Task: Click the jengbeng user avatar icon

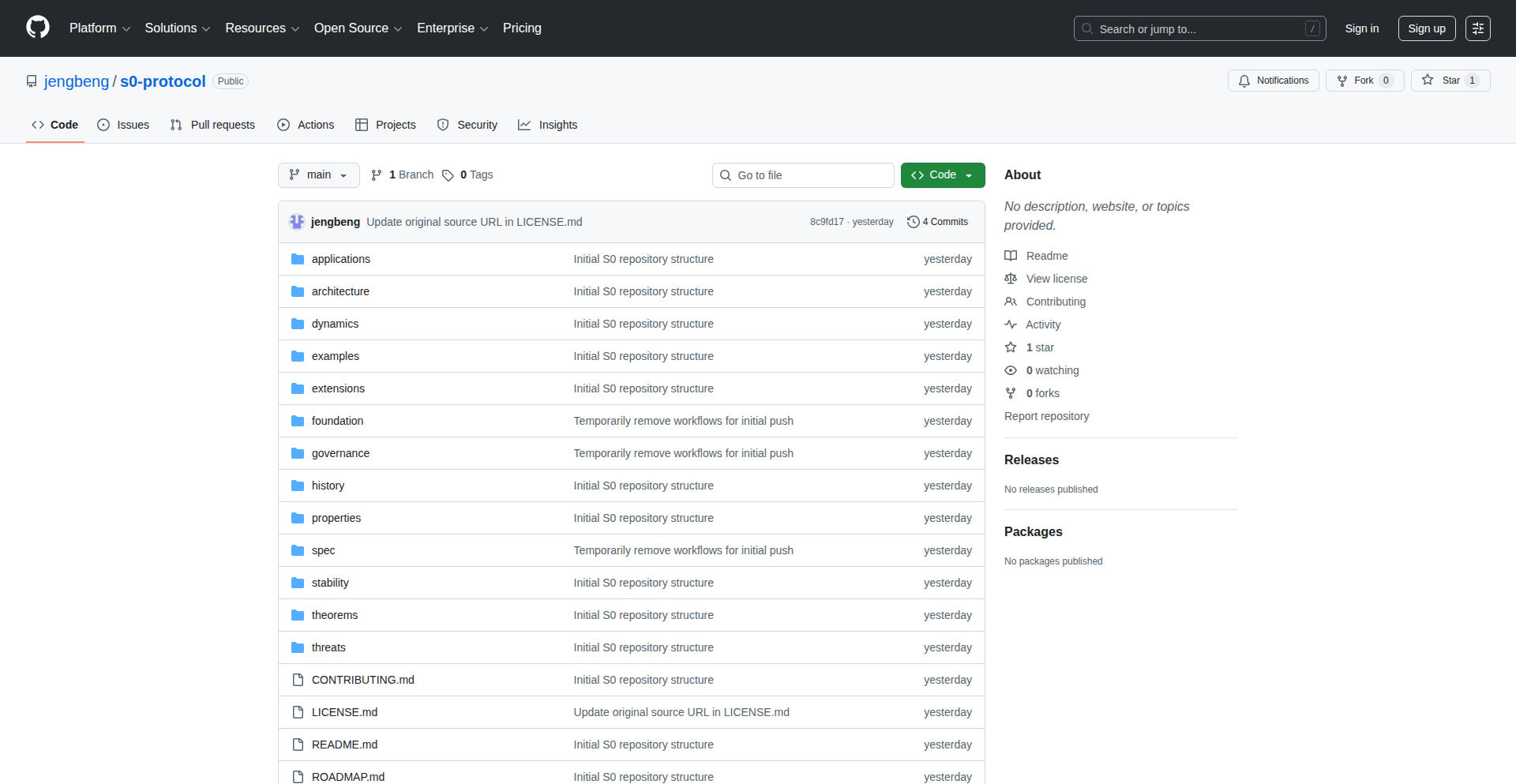Action: [x=297, y=222]
